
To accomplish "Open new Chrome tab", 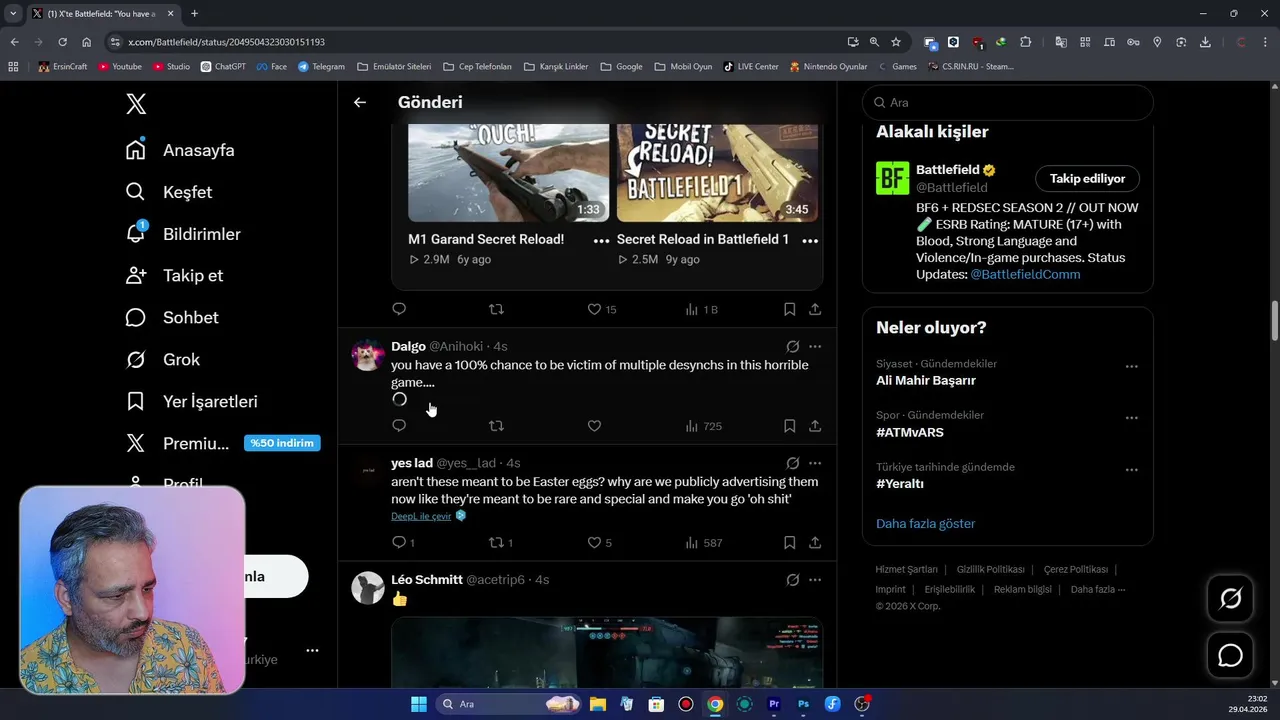I will (194, 13).
